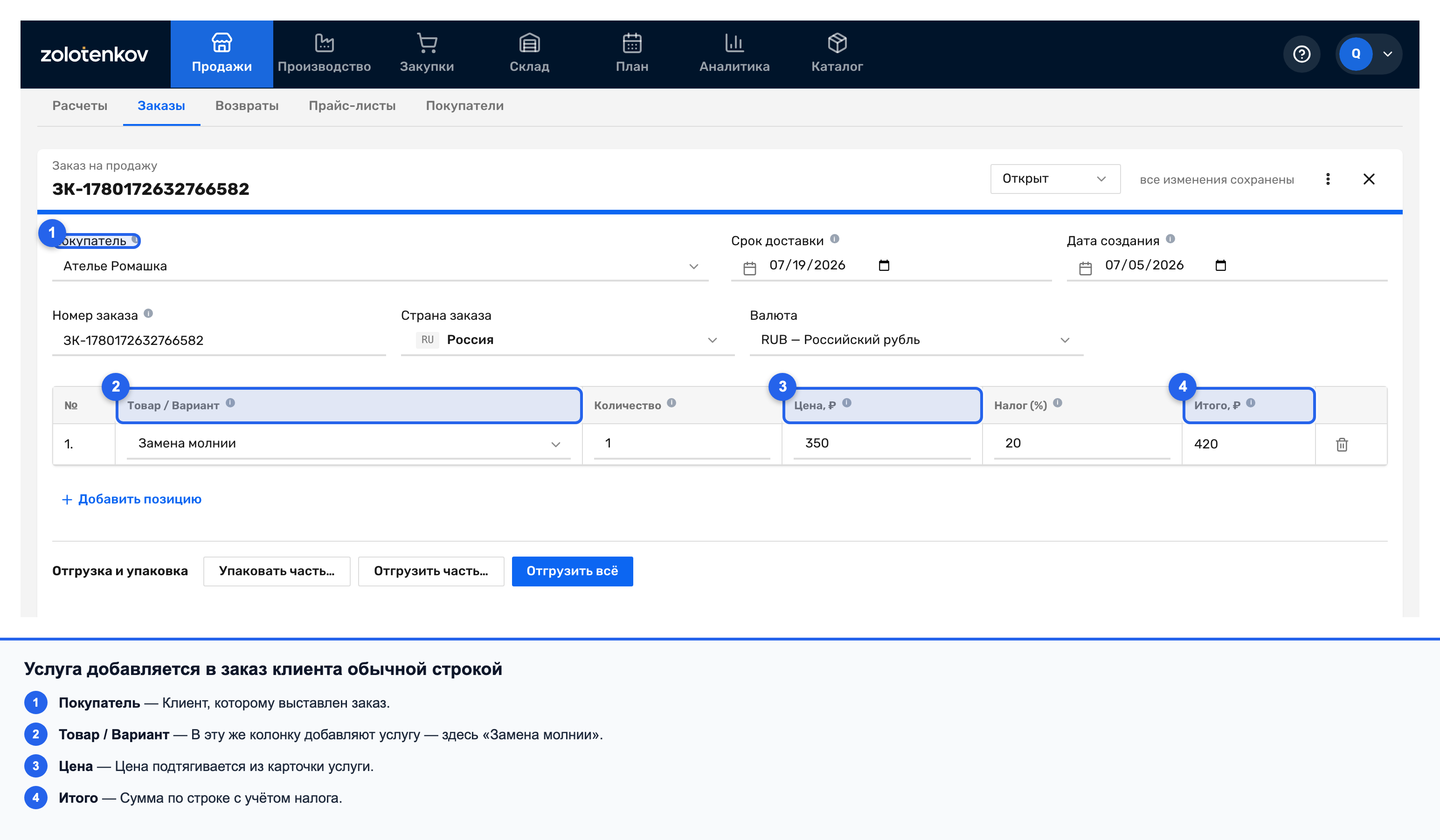Click the price field showing 350
Screen dimensions: 1440x840
pos(882,444)
